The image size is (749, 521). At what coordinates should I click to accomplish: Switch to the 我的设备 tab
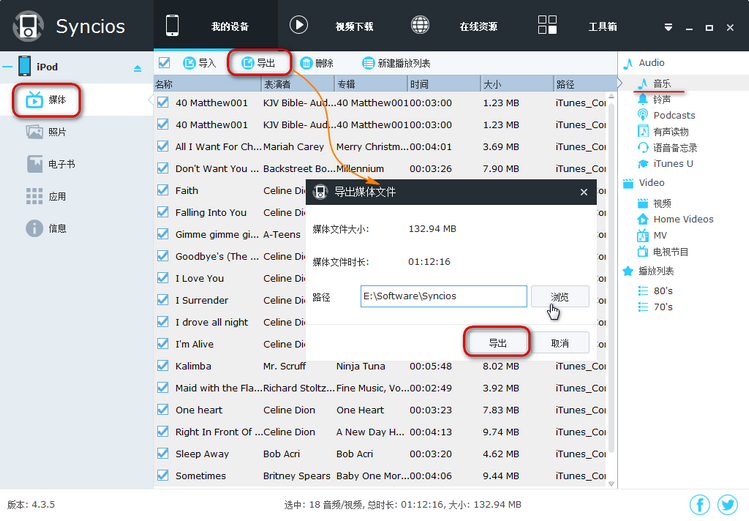[215, 26]
